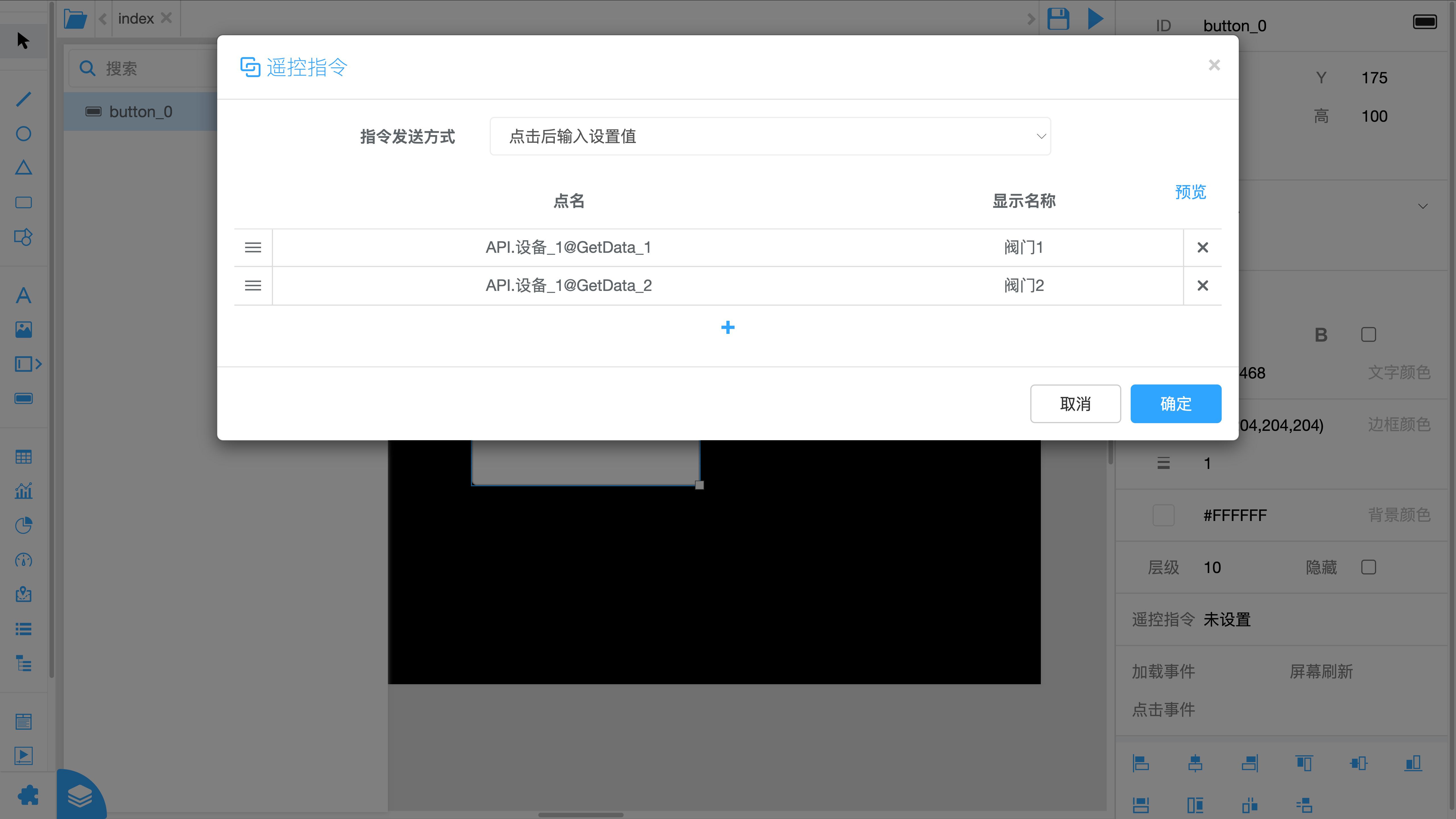Click drag handle of 阀门1 row
The image size is (1456, 819).
[x=253, y=248]
